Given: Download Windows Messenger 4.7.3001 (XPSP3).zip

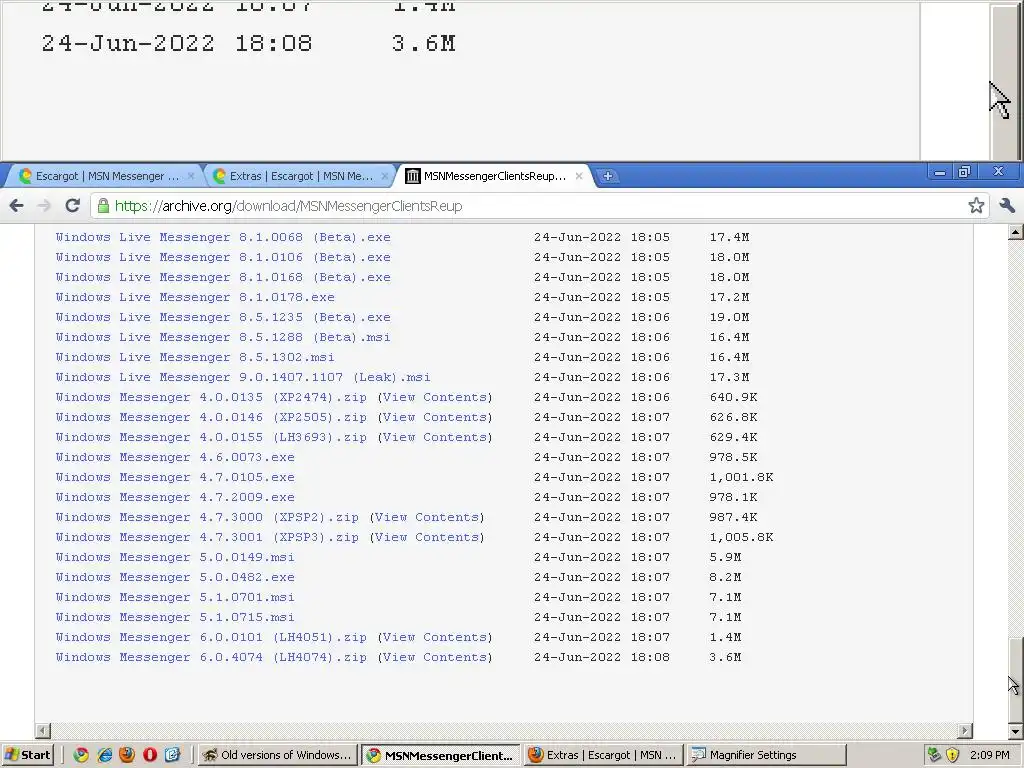Looking at the screenshot, I should [207, 537].
